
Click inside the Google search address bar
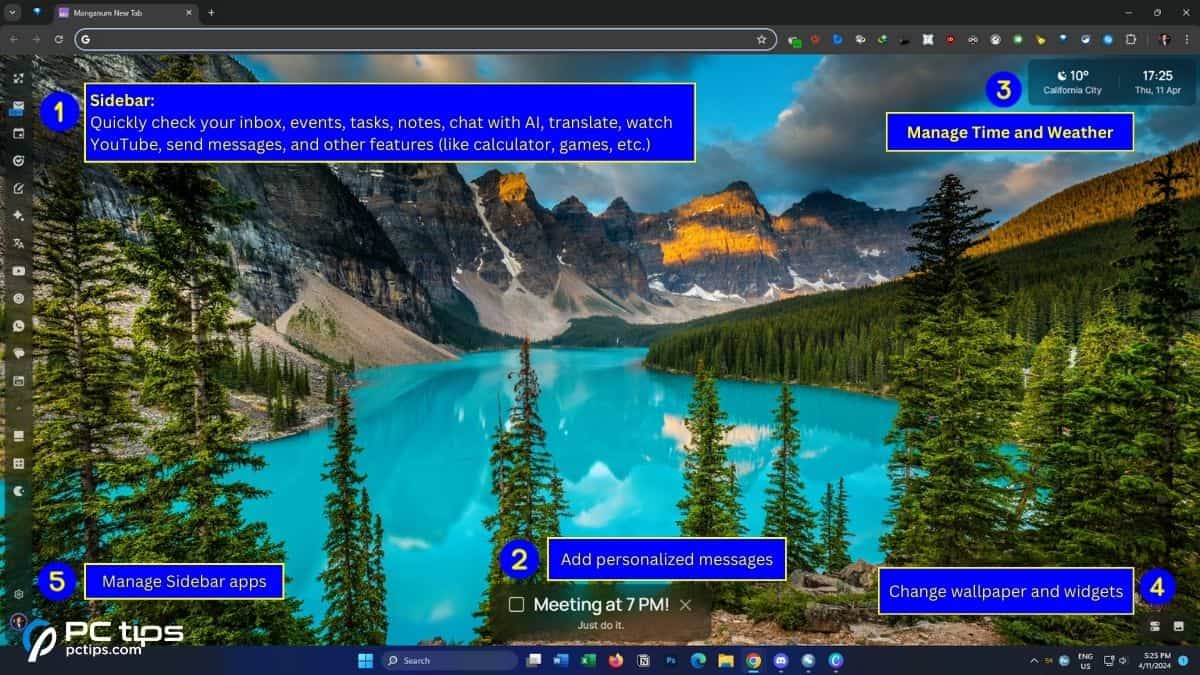pos(400,39)
